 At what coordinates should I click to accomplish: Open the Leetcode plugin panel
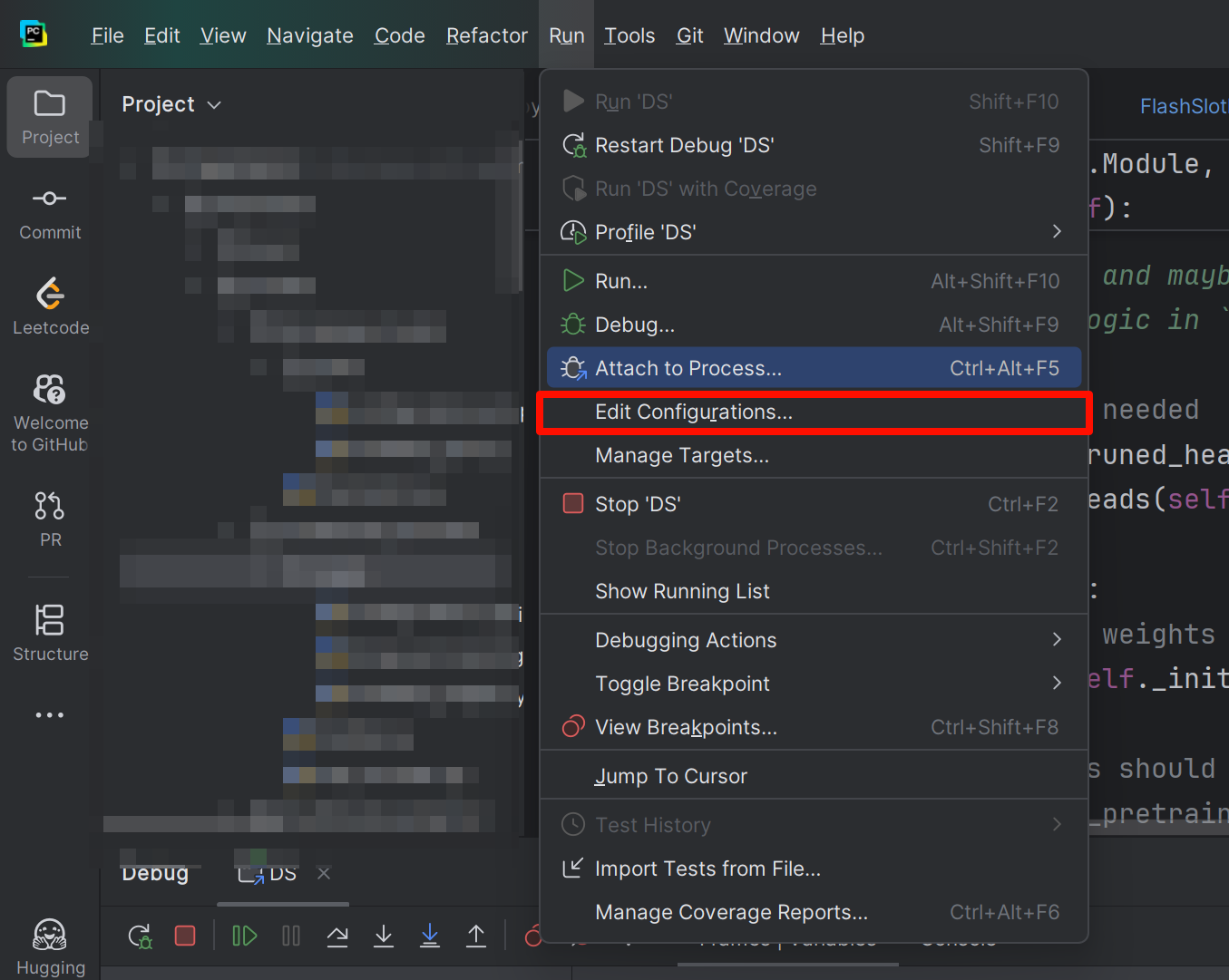(x=50, y=306)
